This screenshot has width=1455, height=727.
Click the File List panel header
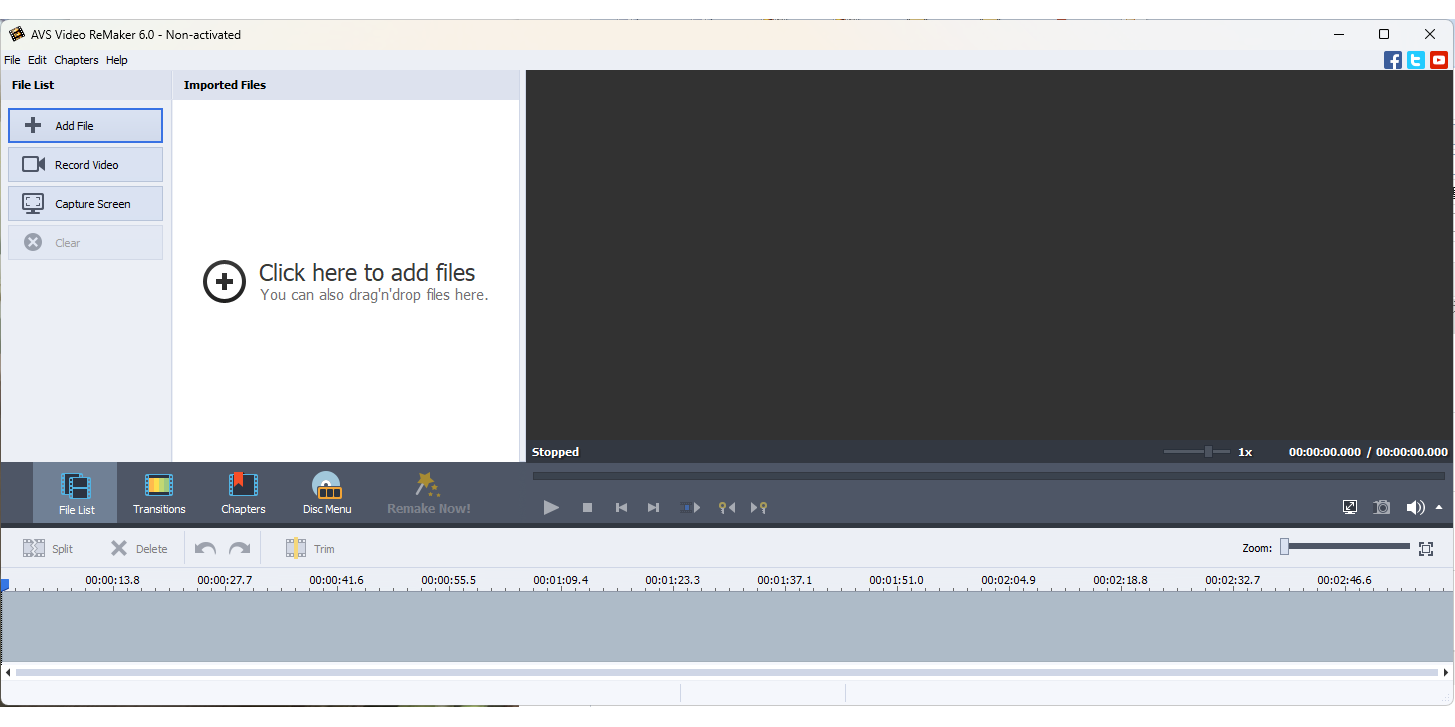tap(33, 85)
